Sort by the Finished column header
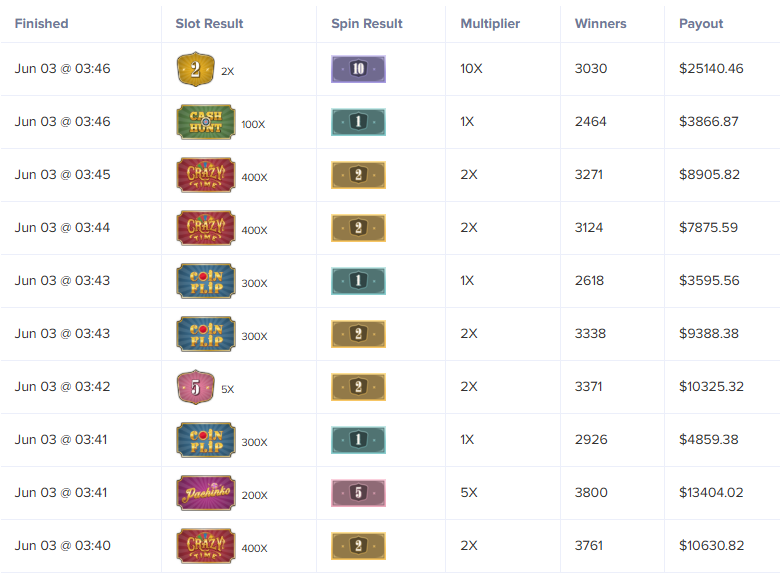This screenshot has height=573, width=780. pos(41,23)
